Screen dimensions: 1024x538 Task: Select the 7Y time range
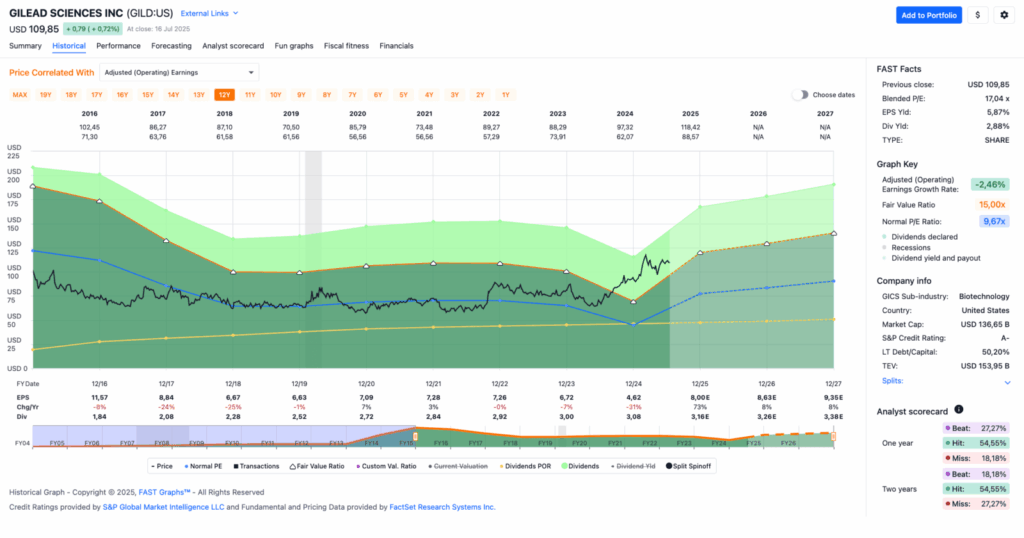(352, 95)
